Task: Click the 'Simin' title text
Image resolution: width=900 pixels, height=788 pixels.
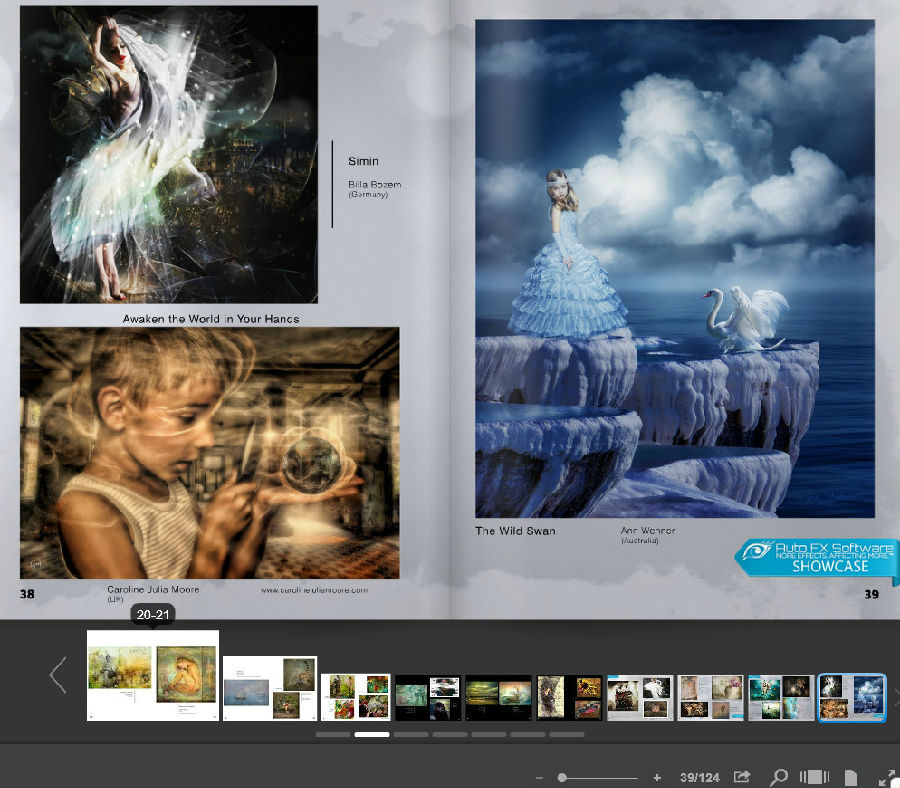Action: pos(363,161)
